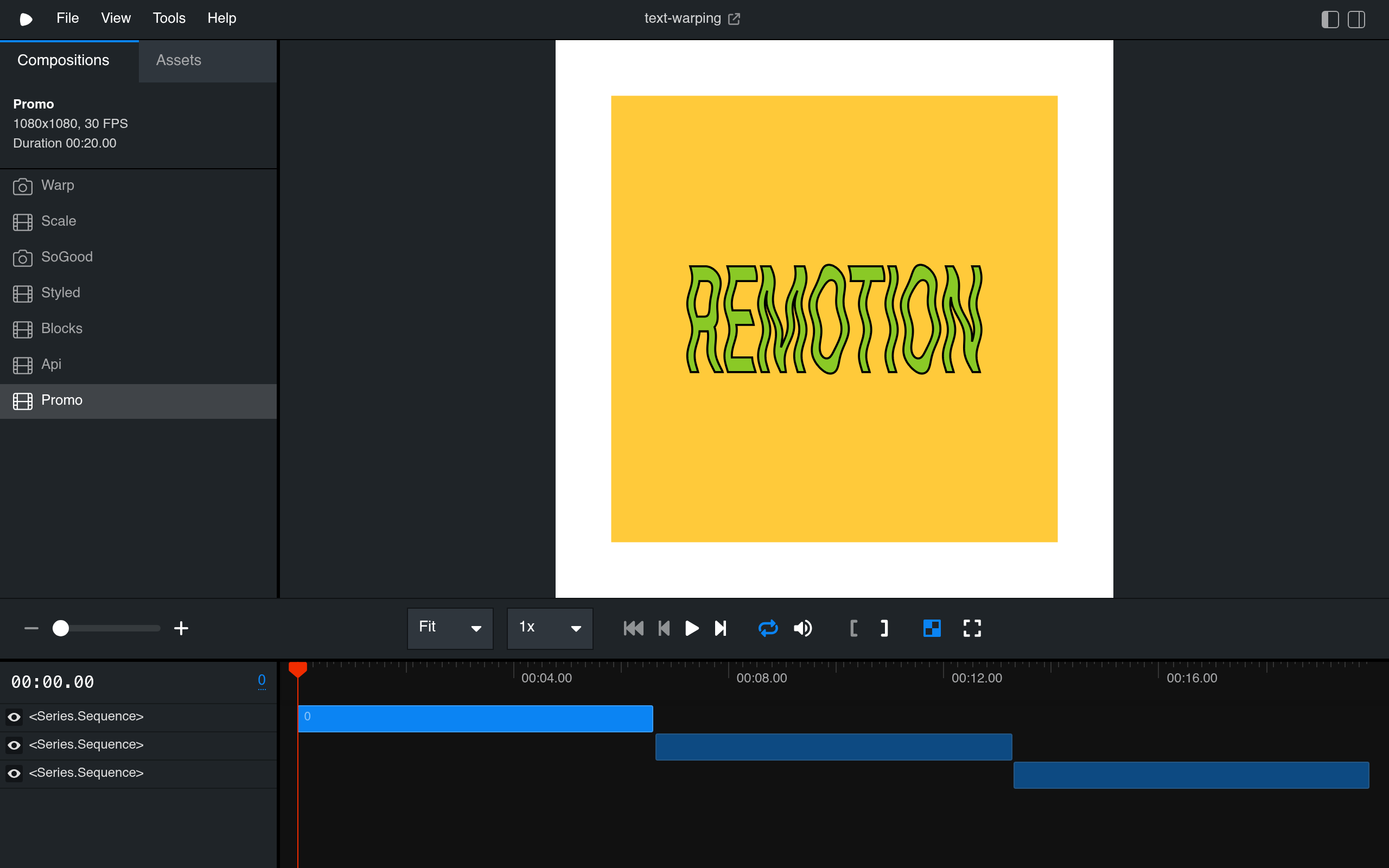Select the SoGood still composition
This screenshot has width=1389, height=868.
click(138, 257)
